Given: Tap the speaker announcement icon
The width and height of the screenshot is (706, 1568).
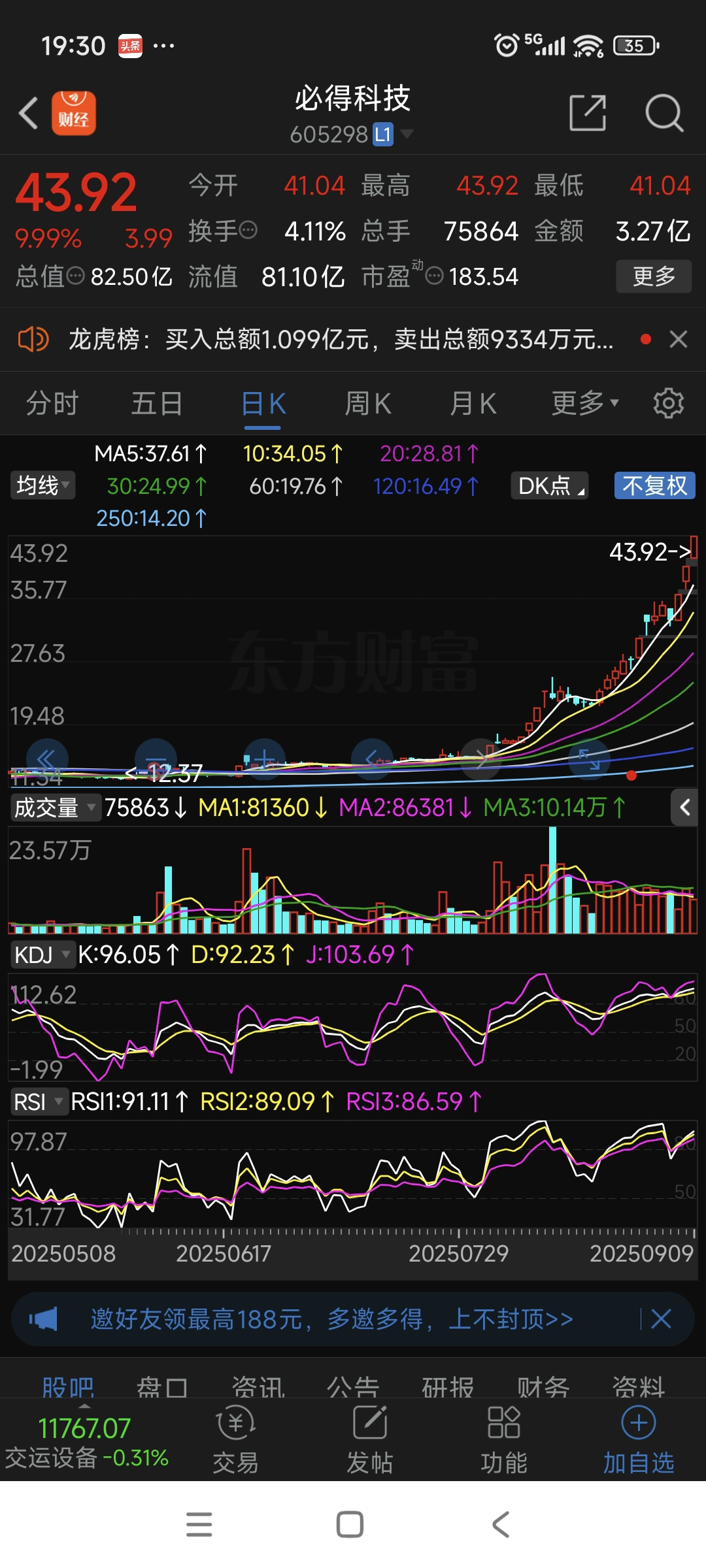Looking at the screenshot, I should 33,339.
